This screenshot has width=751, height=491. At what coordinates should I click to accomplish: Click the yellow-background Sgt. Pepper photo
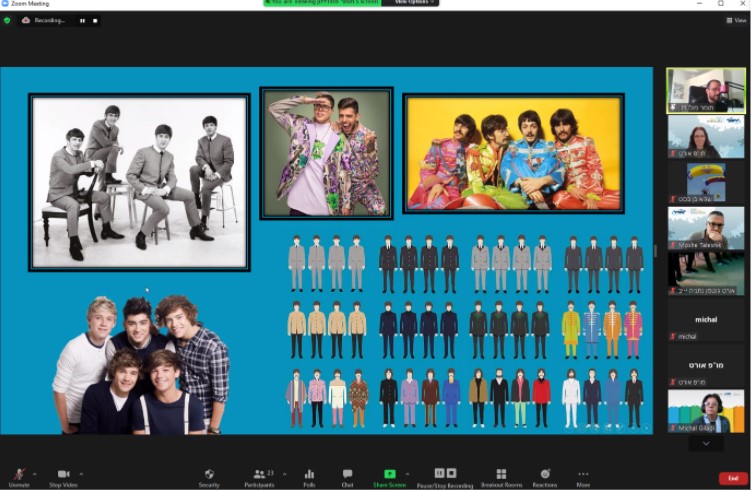point(513,153)
